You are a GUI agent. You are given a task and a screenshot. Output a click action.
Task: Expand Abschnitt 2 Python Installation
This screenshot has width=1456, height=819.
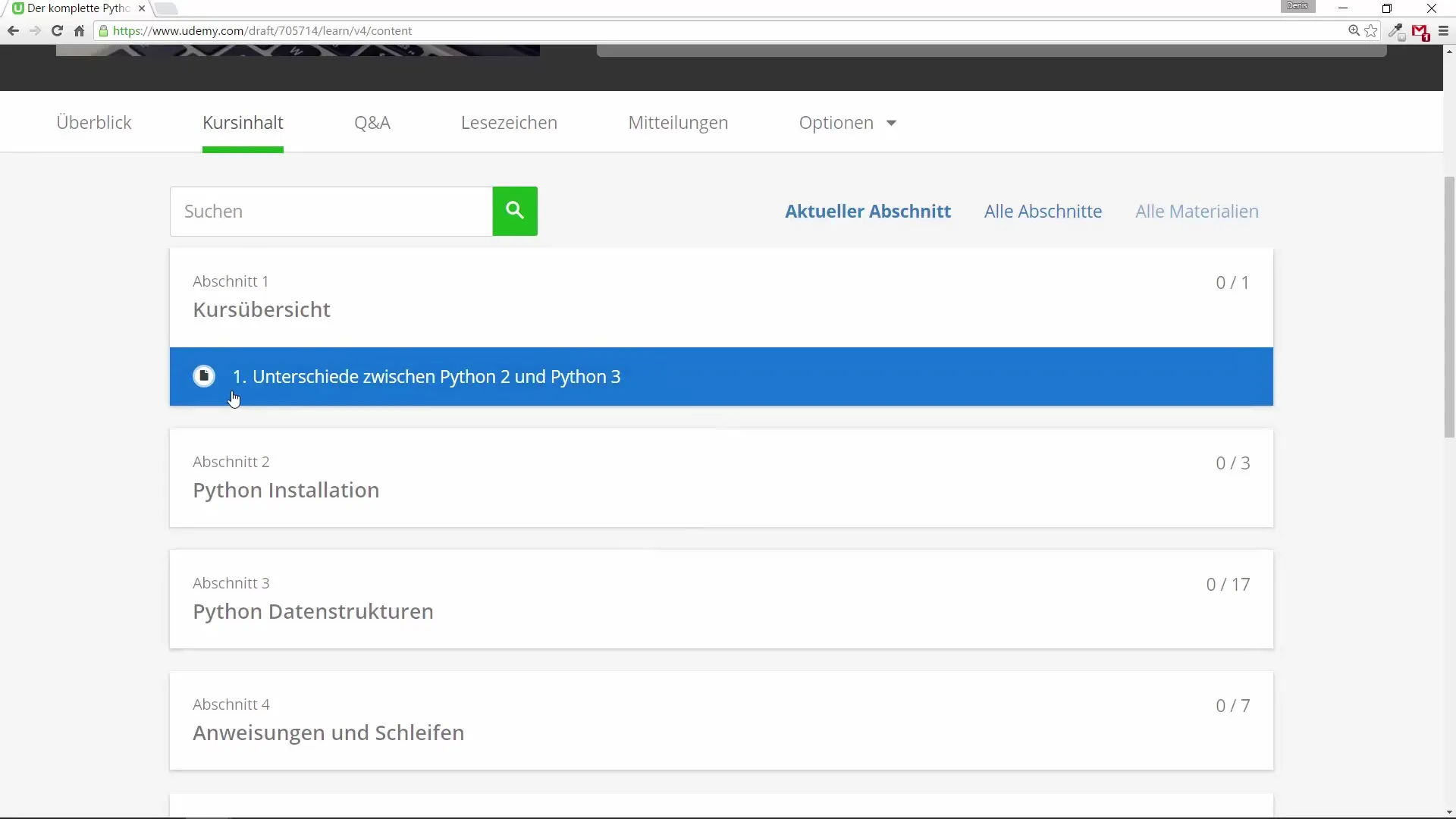click(x=720, y=478)
